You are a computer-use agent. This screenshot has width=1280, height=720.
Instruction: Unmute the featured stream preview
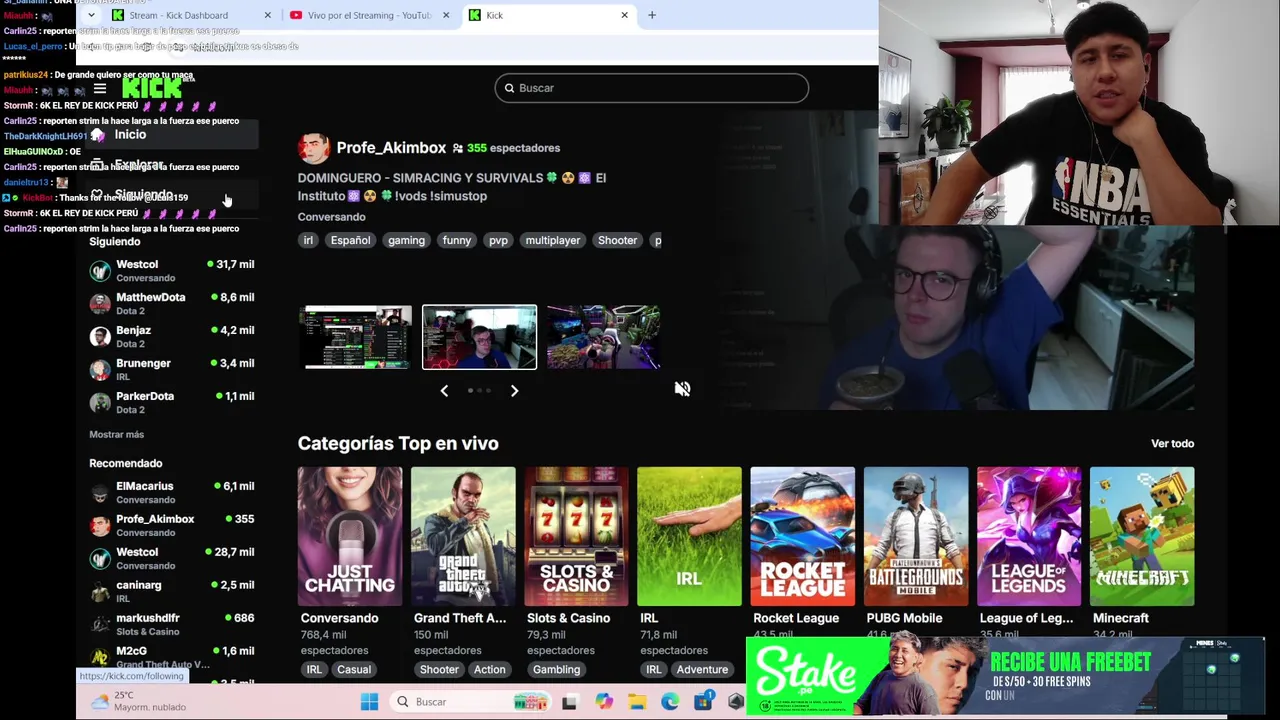click(x=682, y=389)
